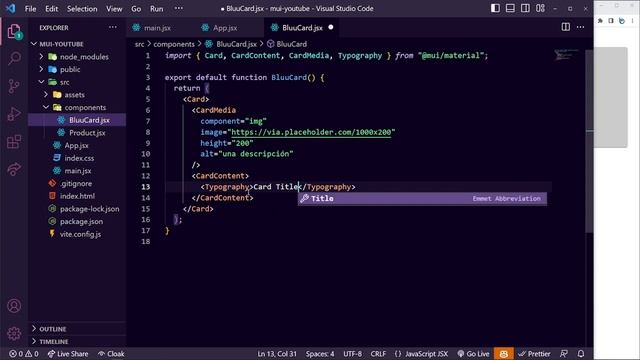Viewport: 640px width, 360px height.
Task: Toggle Cloak in the status bar
Action: [111, 353]
